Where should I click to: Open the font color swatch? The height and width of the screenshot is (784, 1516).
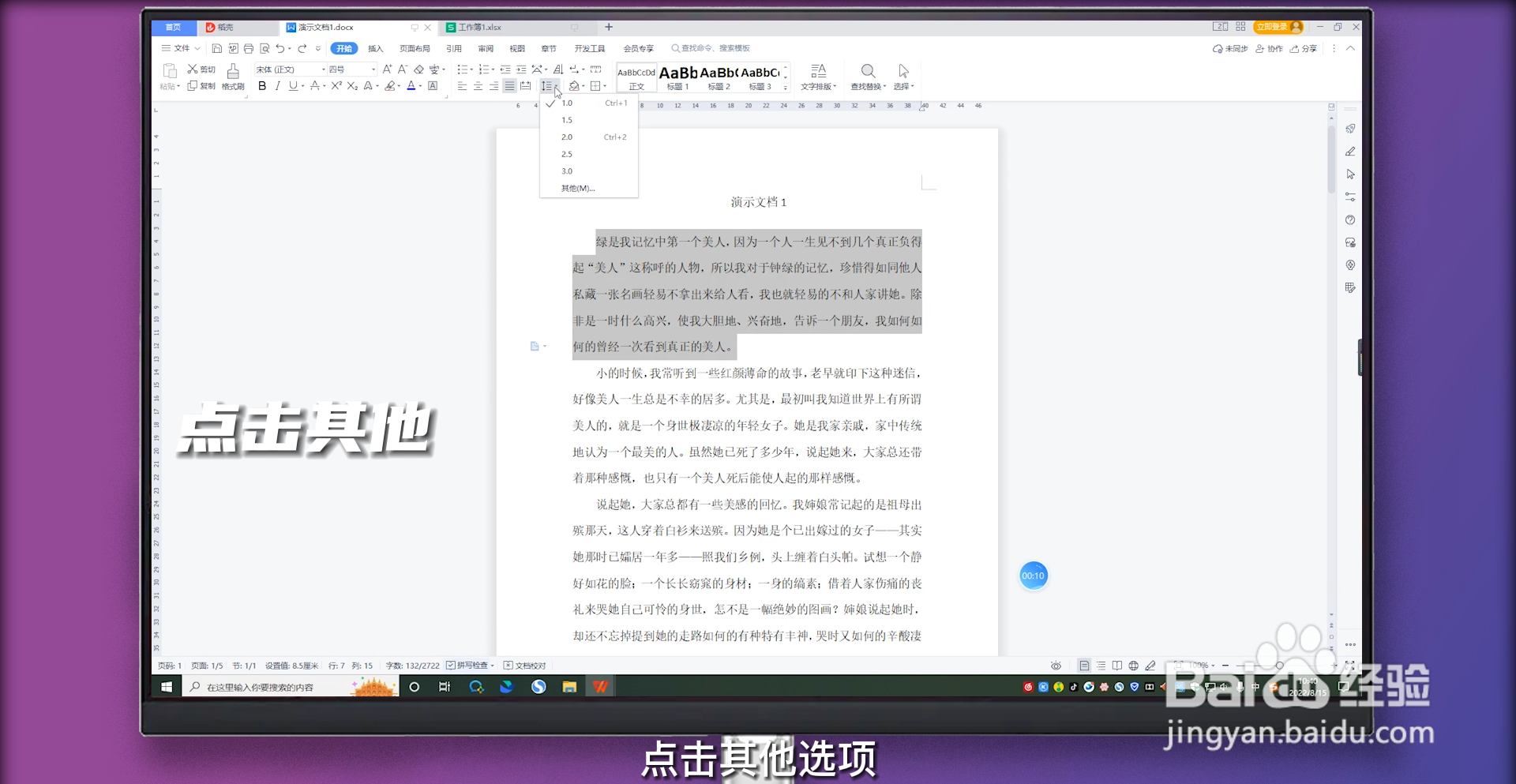tap(411, 86)
